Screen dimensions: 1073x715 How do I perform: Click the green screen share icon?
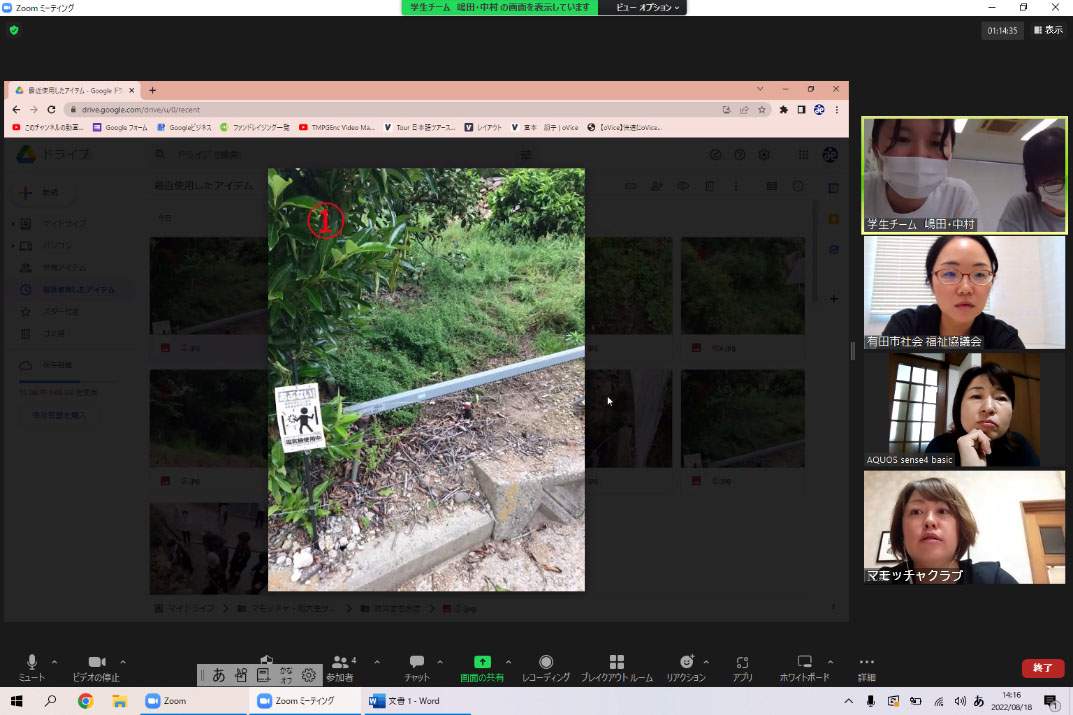[x=482, y=662]
